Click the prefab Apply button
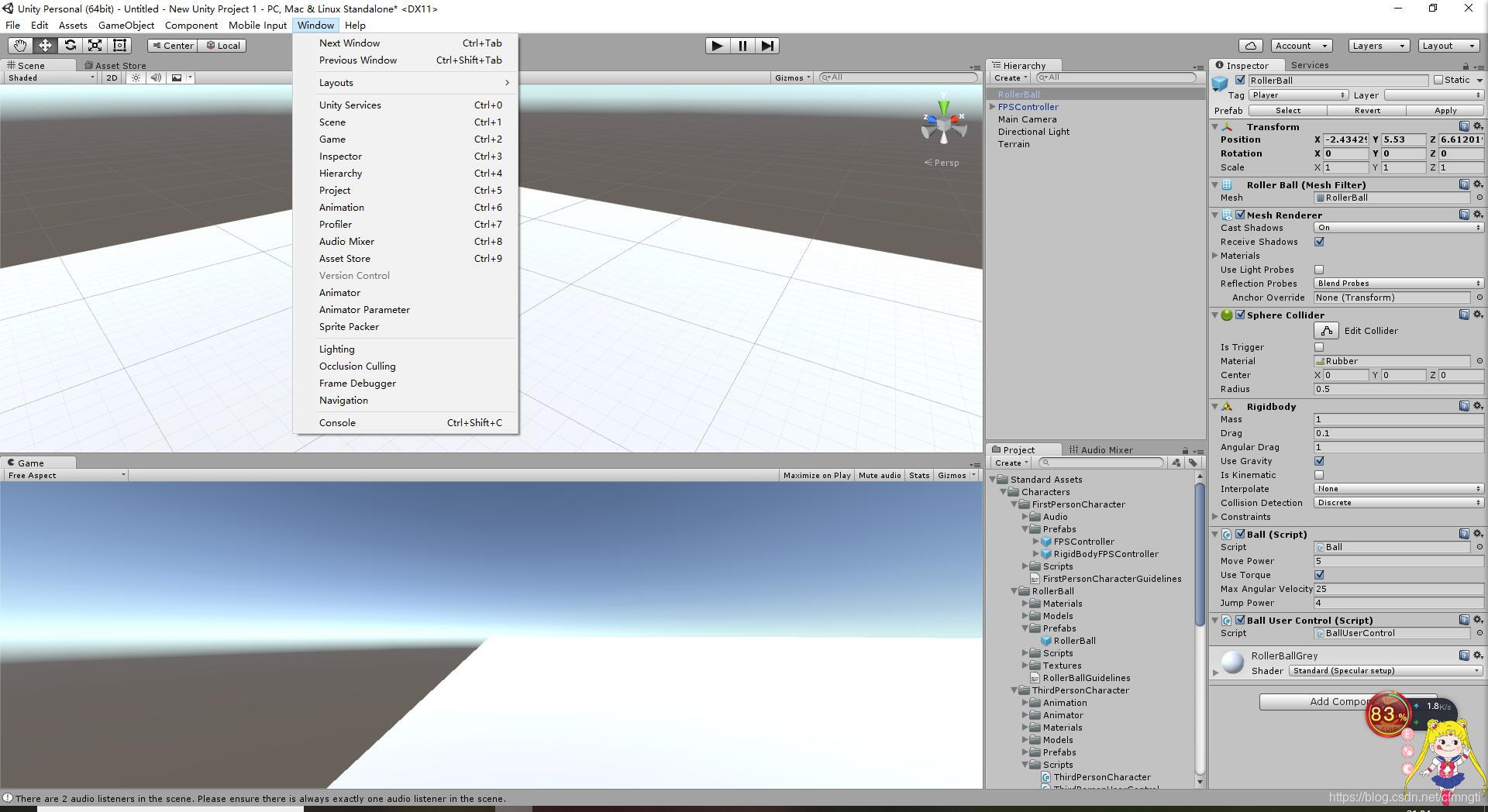This screenshot has height=812, width=1488. coord(1445,111)
